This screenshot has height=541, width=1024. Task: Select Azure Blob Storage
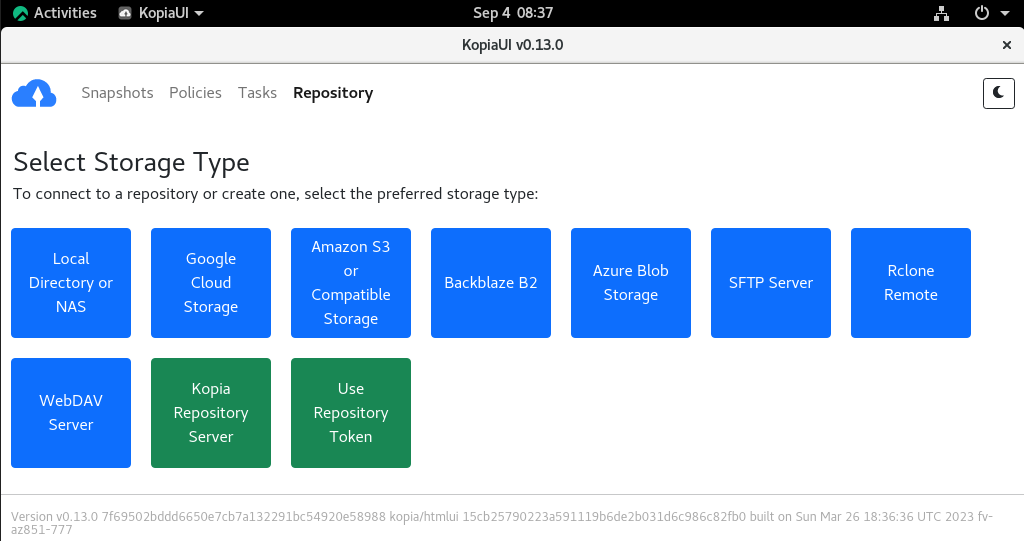pyautogui.click(x=631, y=283)
